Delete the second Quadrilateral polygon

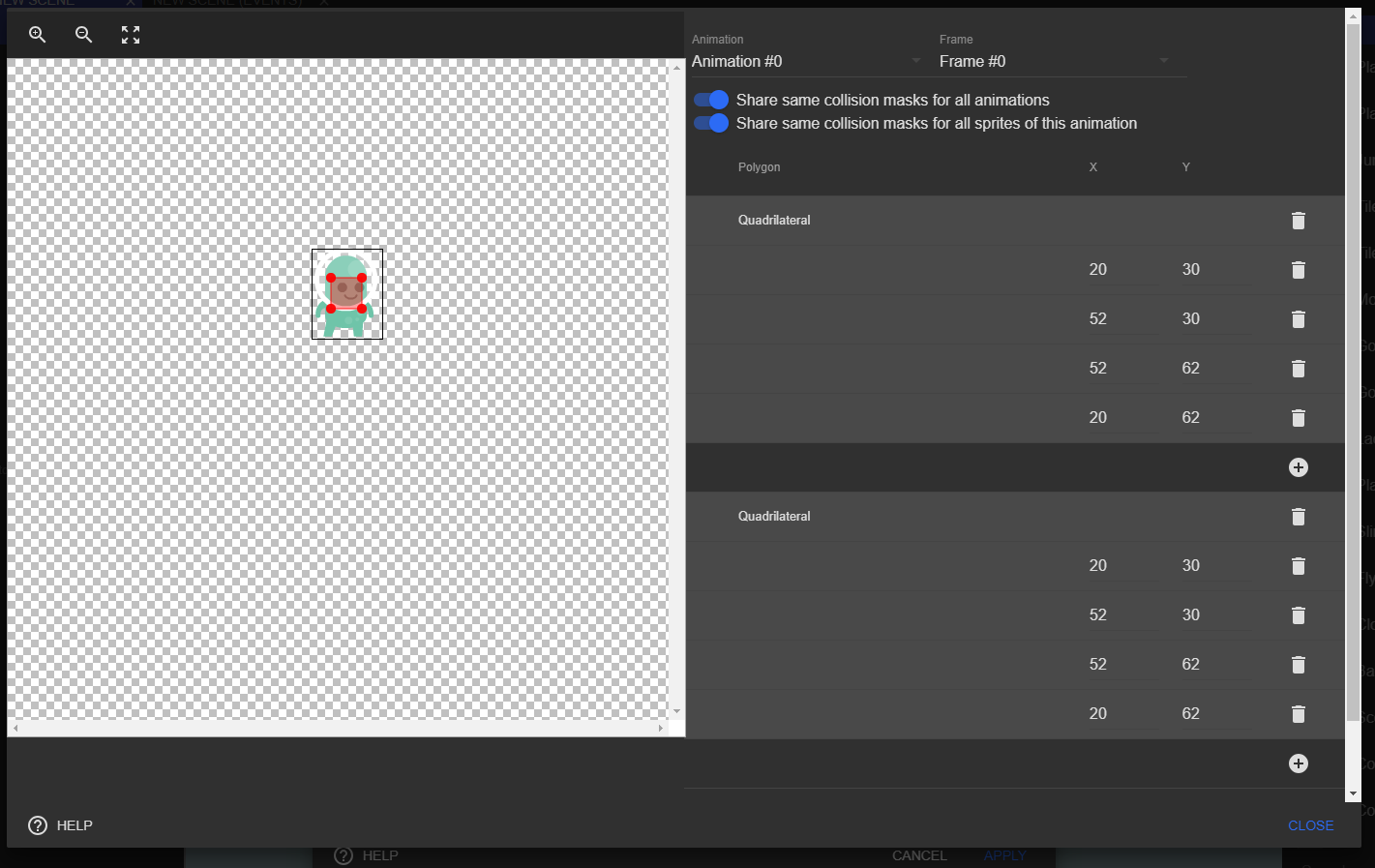[1298, 516]
